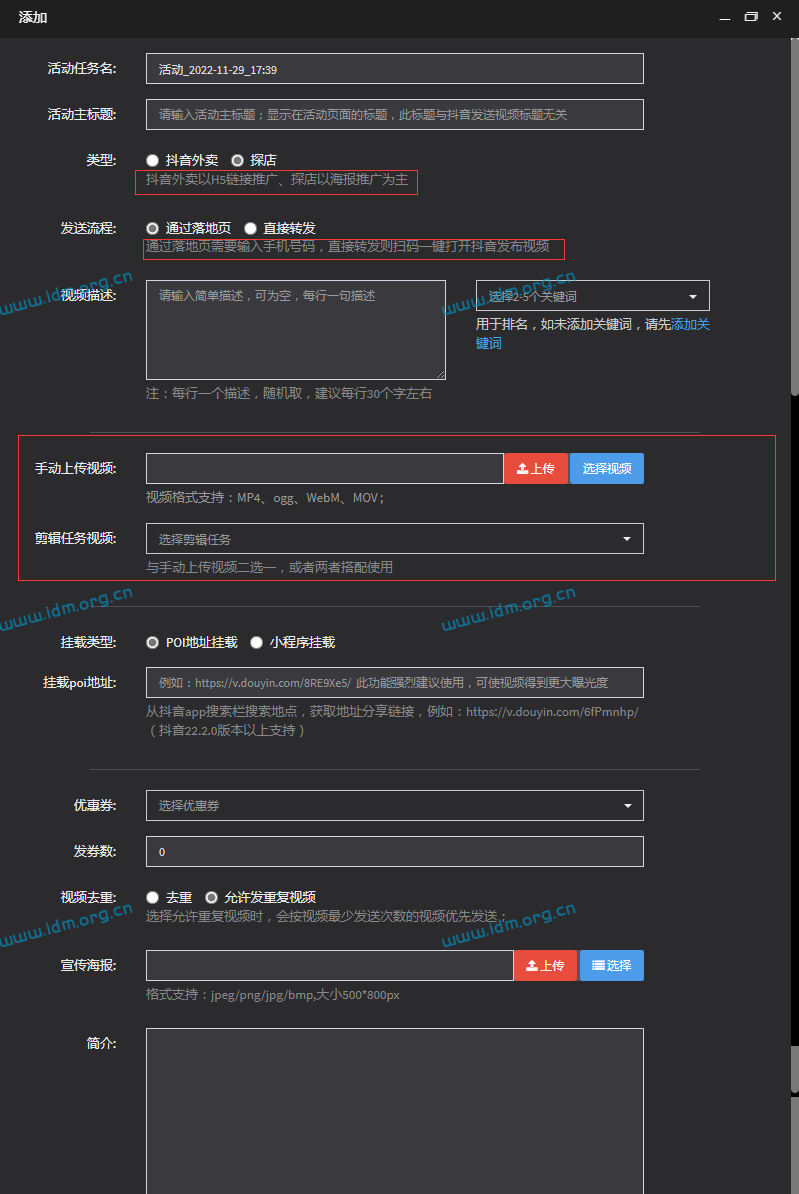This screenshot has width=799, height=1194.
Task: Select 小程序挂载 mount type
Action: 257,643
